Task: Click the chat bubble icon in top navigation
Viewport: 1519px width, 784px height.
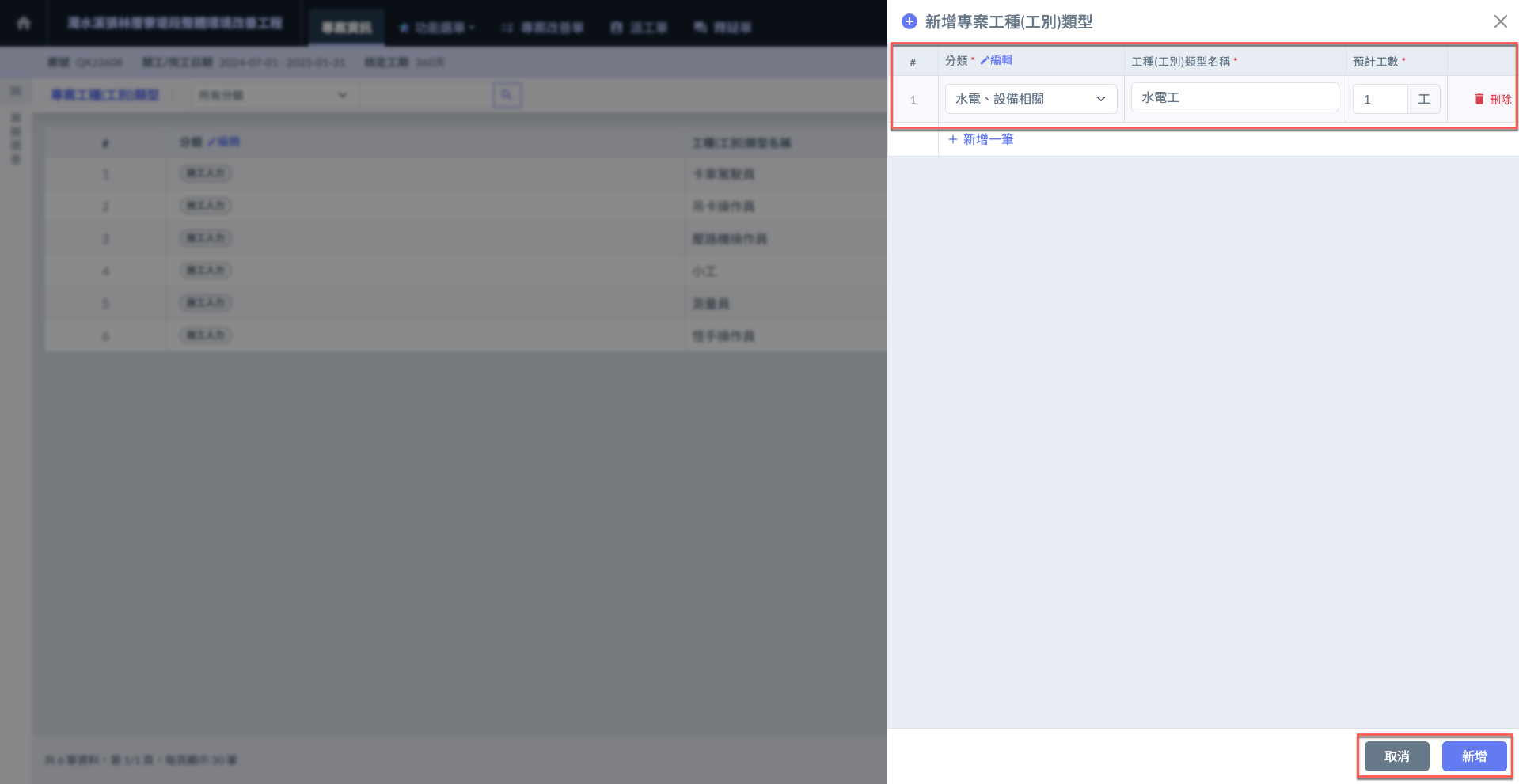Action: click(701, 28)
